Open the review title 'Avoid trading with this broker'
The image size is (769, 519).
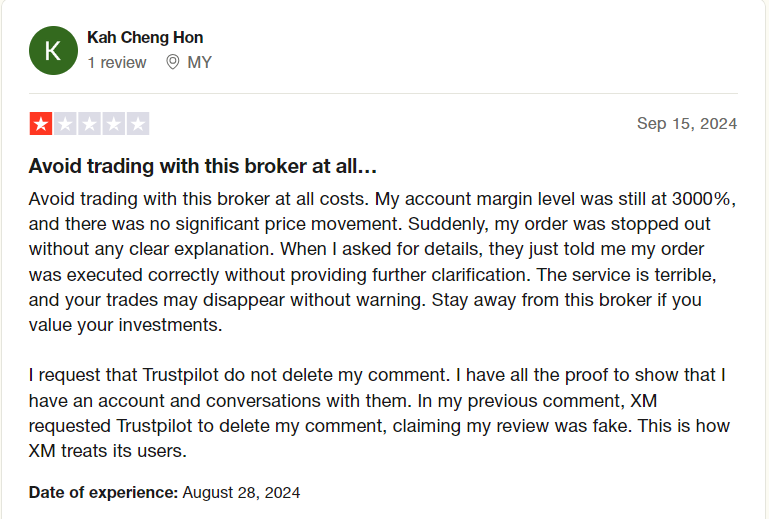(203, 166)
